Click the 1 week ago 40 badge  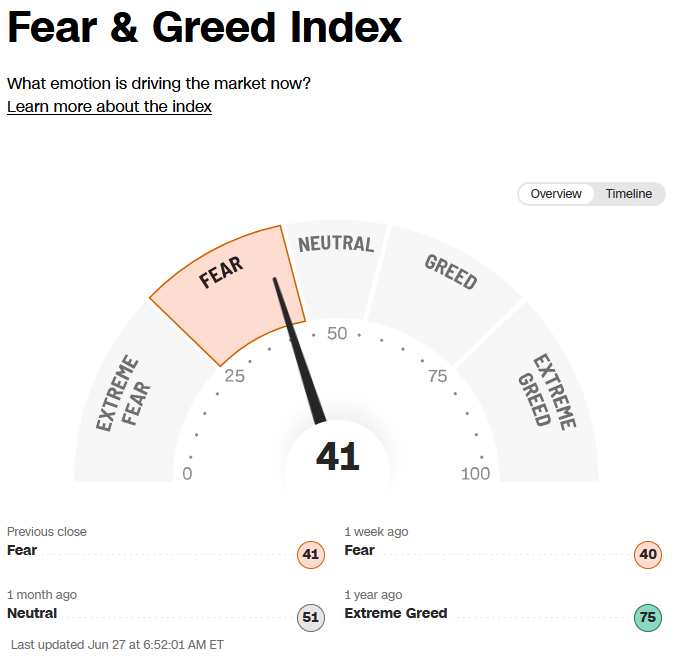click(x=648, y=555)
